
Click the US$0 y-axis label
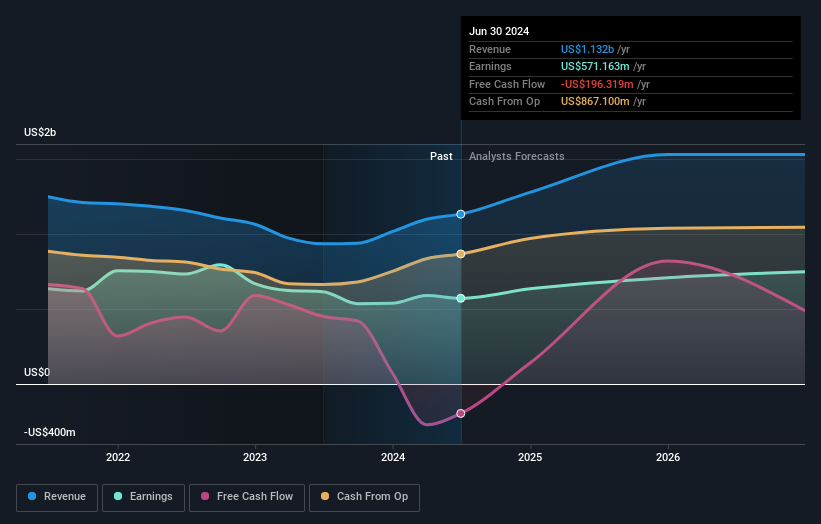pyautogui.click(x=37, y=372)
